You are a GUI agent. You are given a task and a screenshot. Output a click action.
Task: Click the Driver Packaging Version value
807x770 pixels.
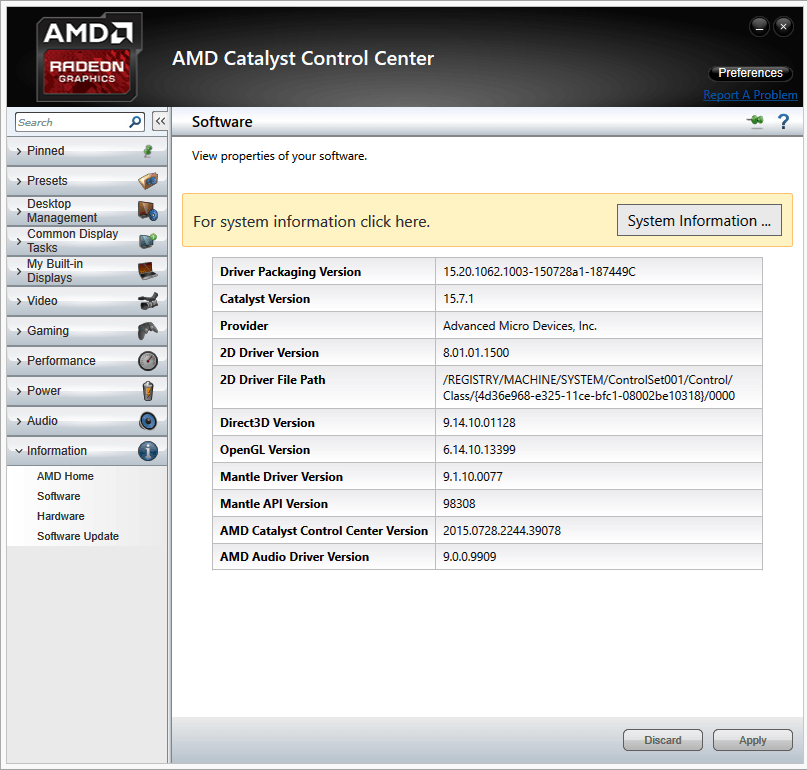click(x=539, y=272)
